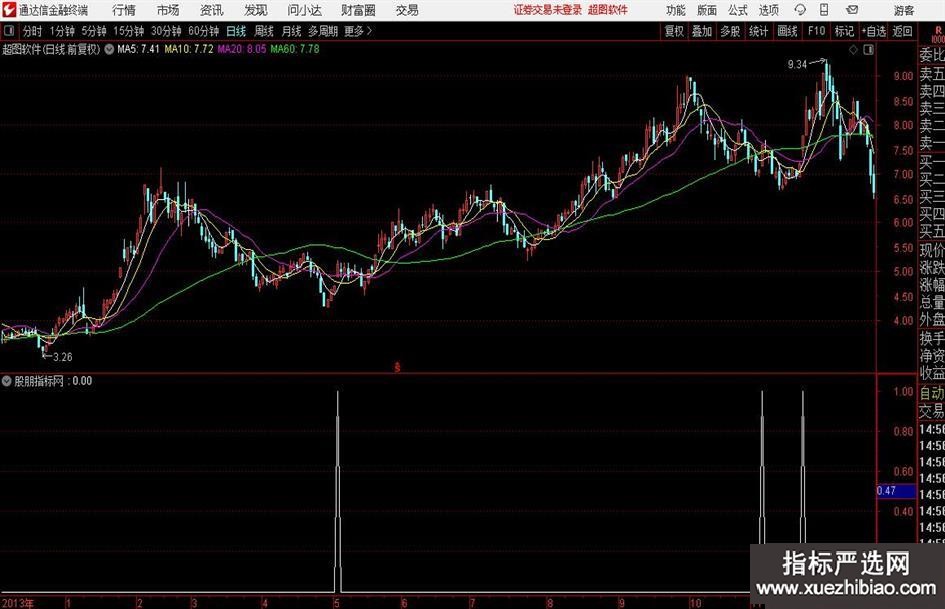Image resolution: width=945 pixels, height=609 pixels.
Task: Click the 标记 mark button
Action: (x=844, y=31)
